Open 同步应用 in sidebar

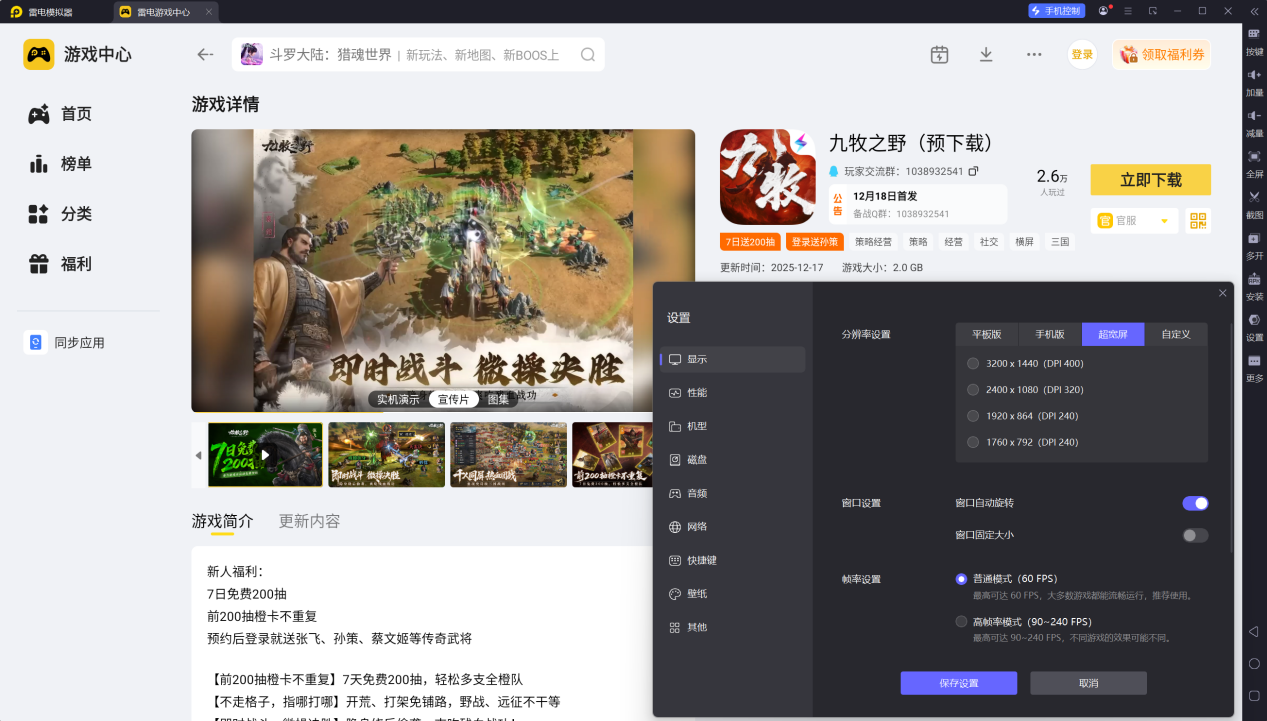click(x=65, y=343)
